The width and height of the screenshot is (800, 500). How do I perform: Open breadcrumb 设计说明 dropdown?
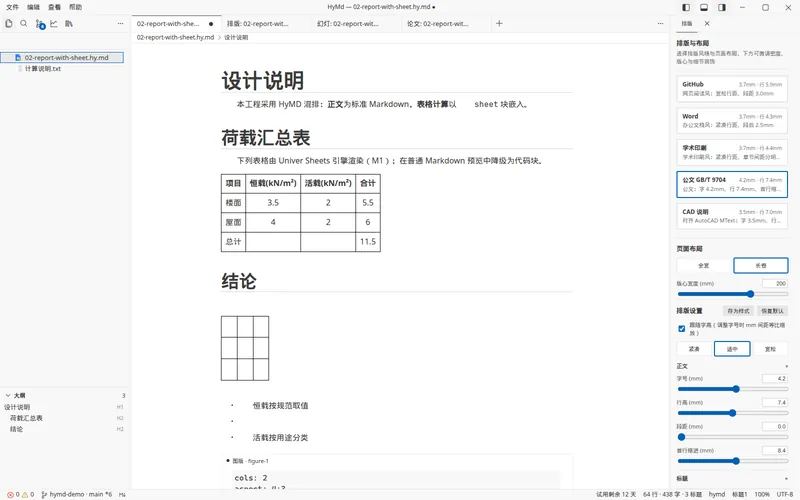pos(236,37)
